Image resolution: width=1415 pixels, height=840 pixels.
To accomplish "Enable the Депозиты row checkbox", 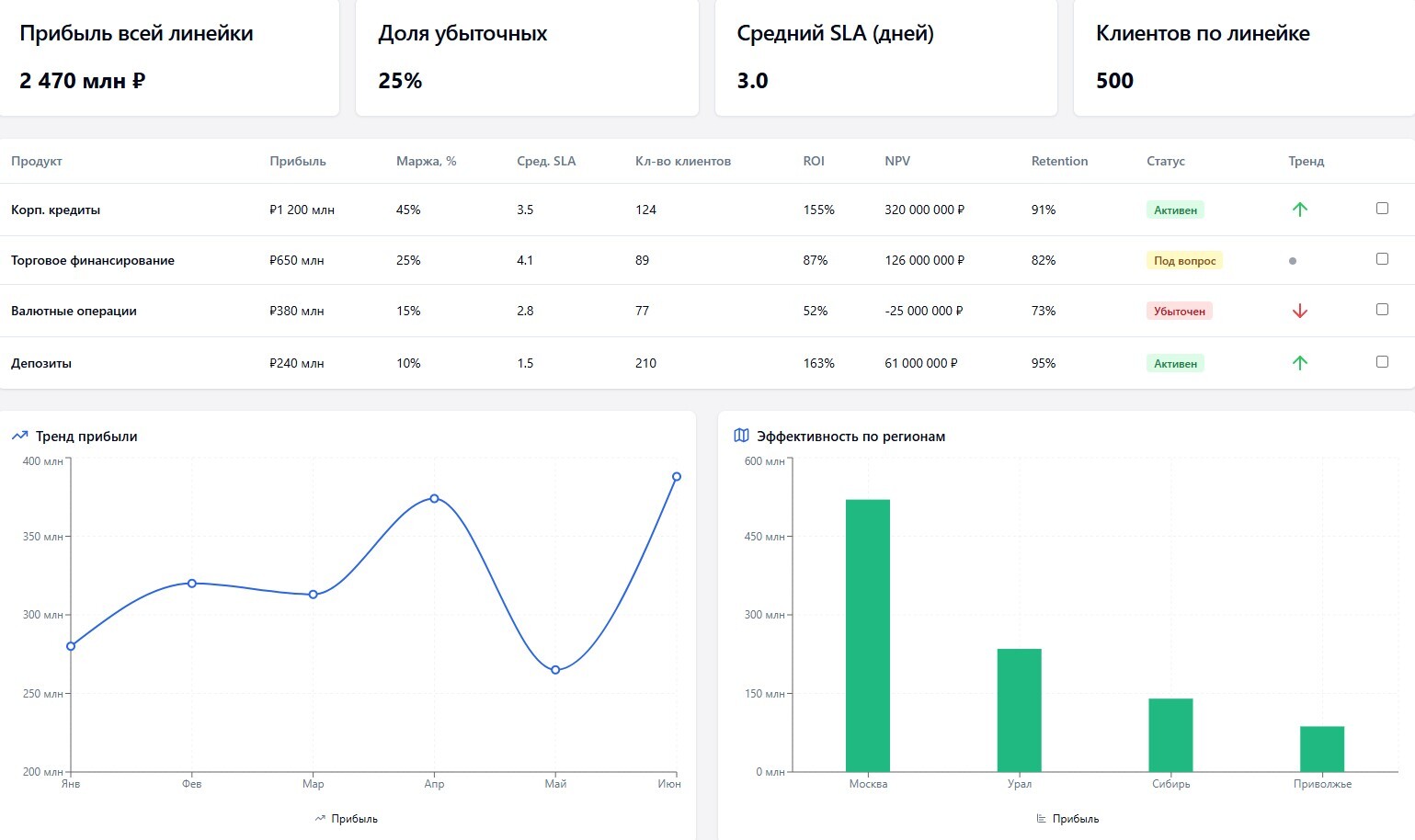I will tap(1382, 362).
